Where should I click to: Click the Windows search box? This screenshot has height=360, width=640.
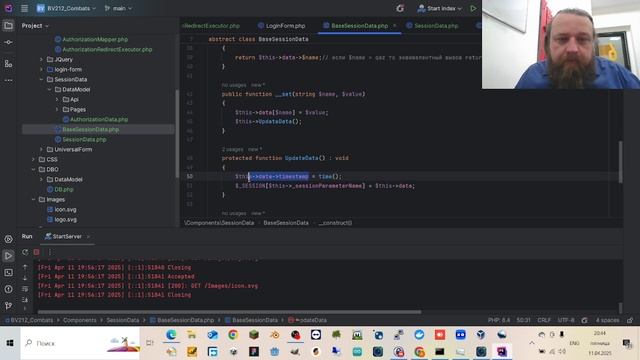point(80,343)
